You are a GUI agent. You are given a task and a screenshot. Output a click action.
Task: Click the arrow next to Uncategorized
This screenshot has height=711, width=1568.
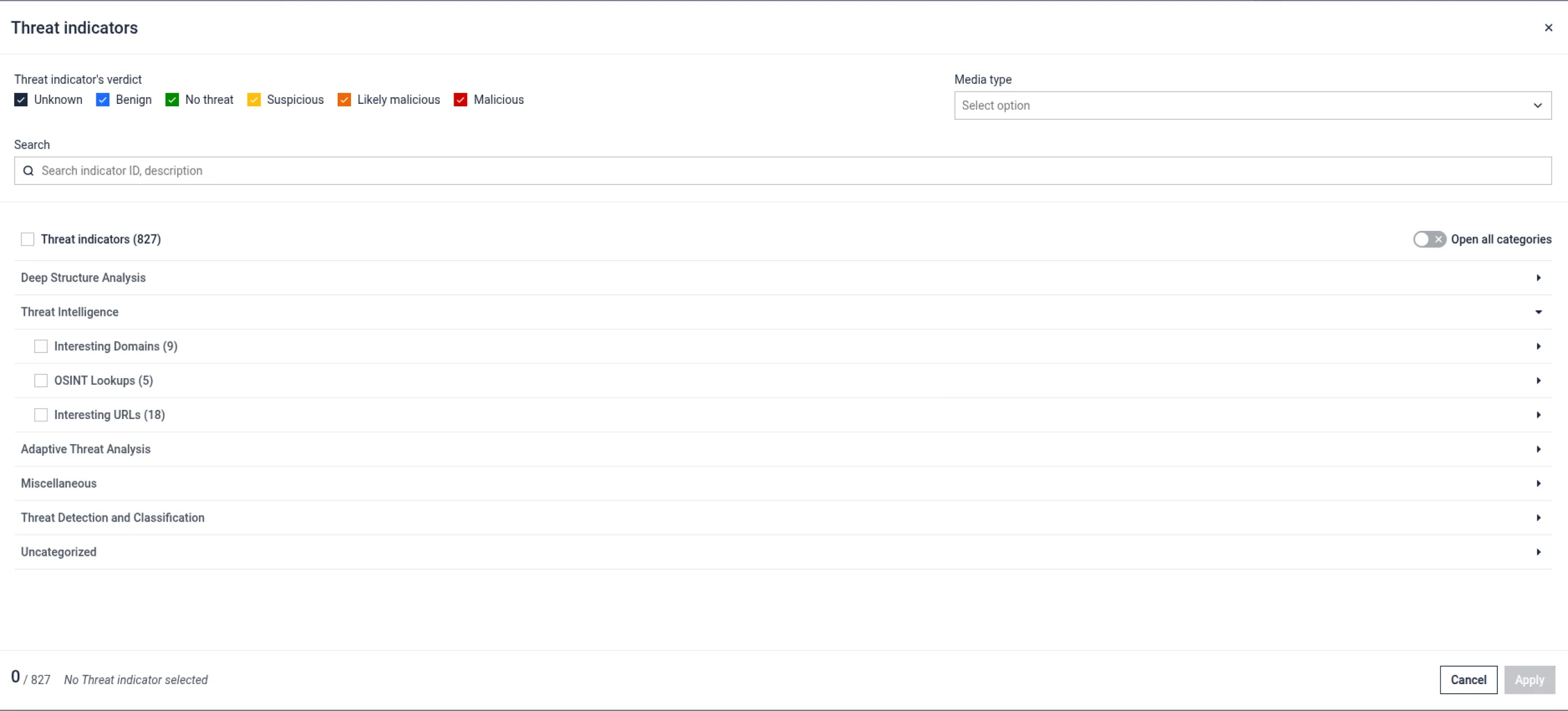pyautogui.click(x=1538, y=552)
